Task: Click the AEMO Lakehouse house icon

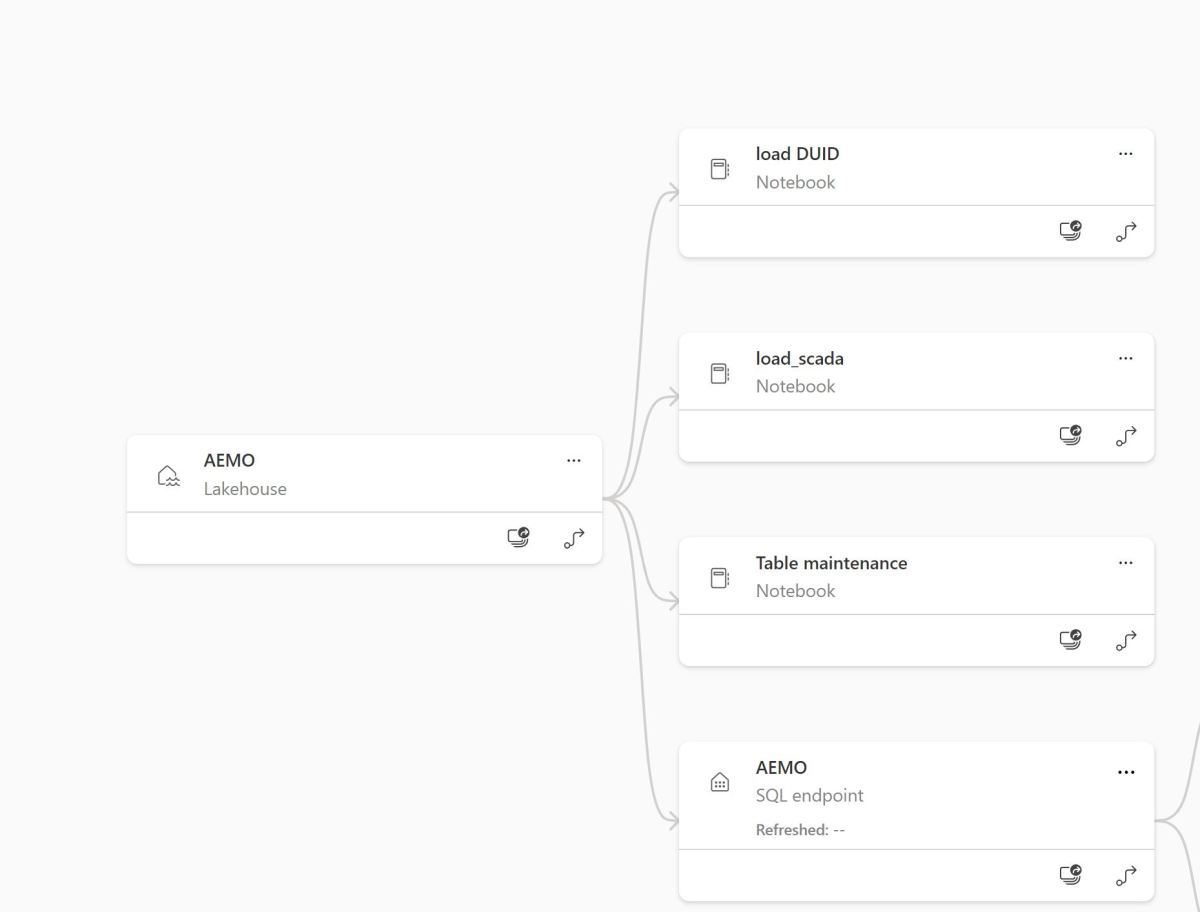Action: coord(168,475)
